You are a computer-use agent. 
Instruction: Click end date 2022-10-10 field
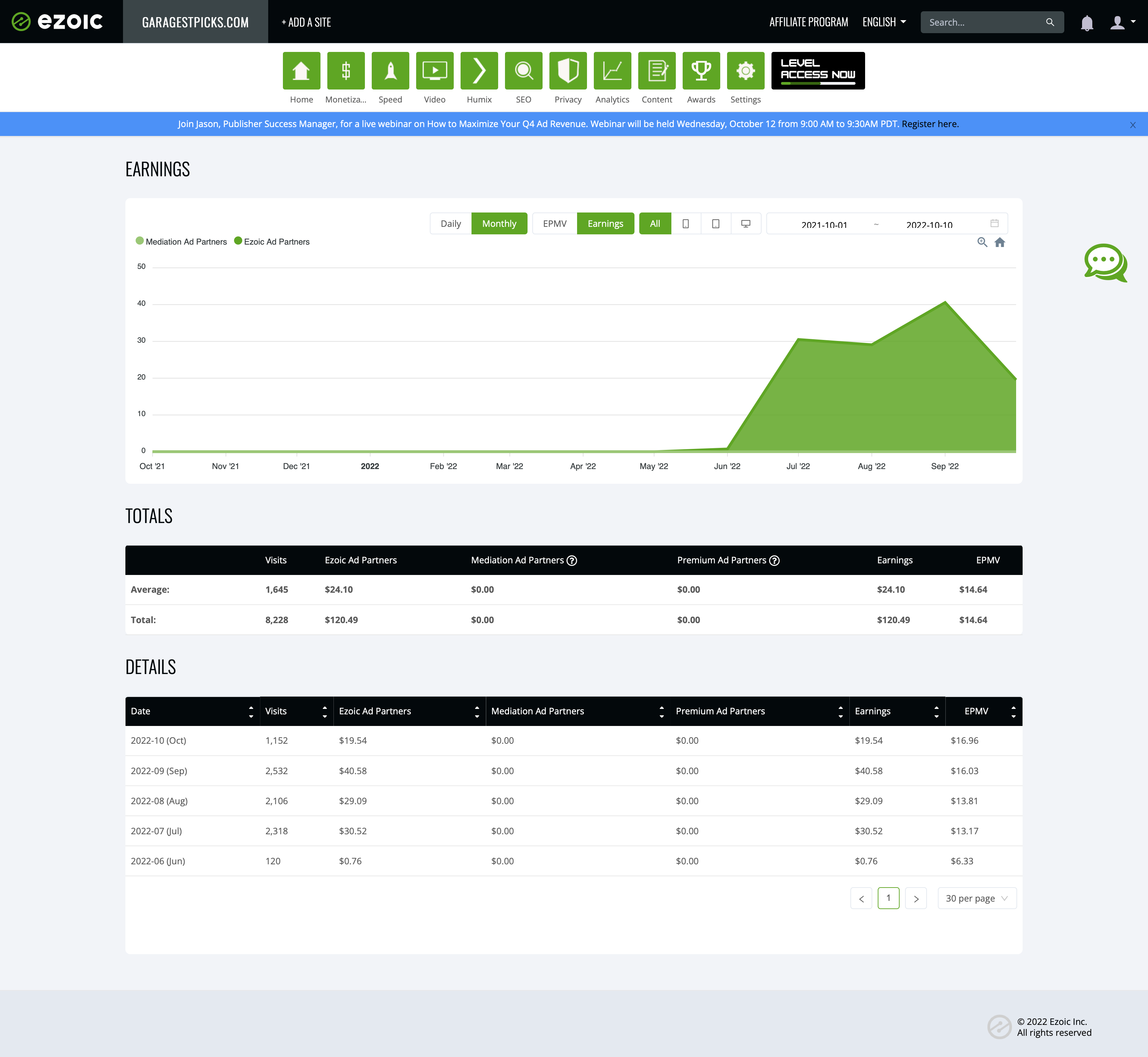[x=929, y=224]
